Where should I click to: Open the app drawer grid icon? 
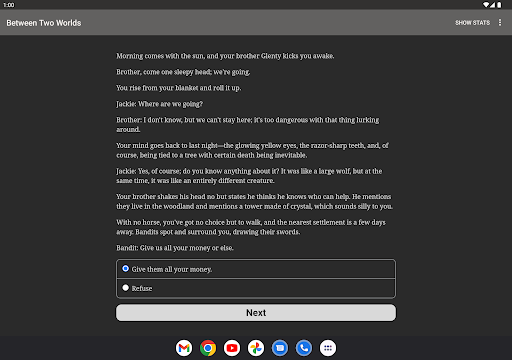point(328,348)
